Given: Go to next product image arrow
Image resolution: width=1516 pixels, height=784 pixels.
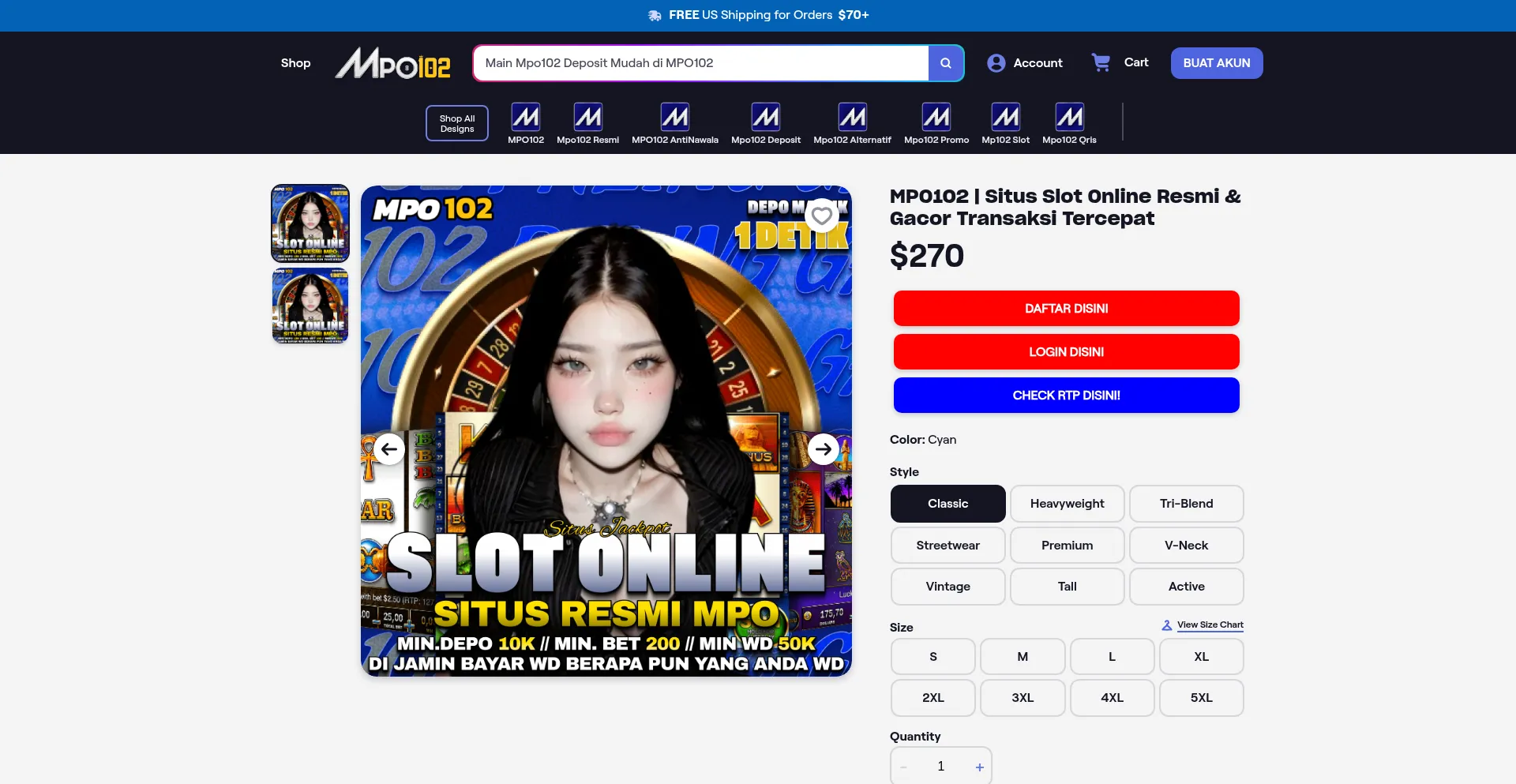Looking at the screenshot, I should [x=823, y=449].
